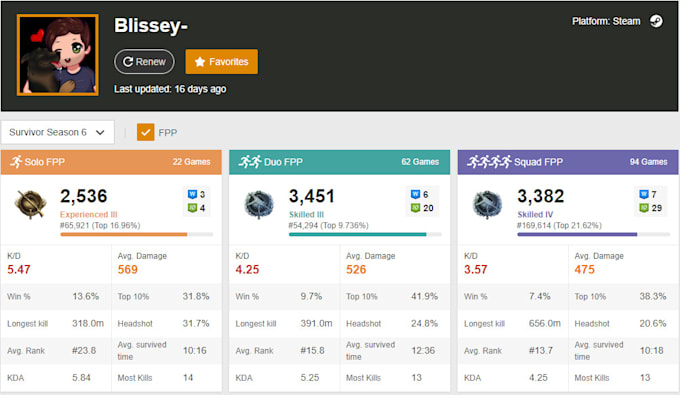
Task: Click the Squad ranking #169,614 text
Action: pyautogui.click(x=559, y=225)
